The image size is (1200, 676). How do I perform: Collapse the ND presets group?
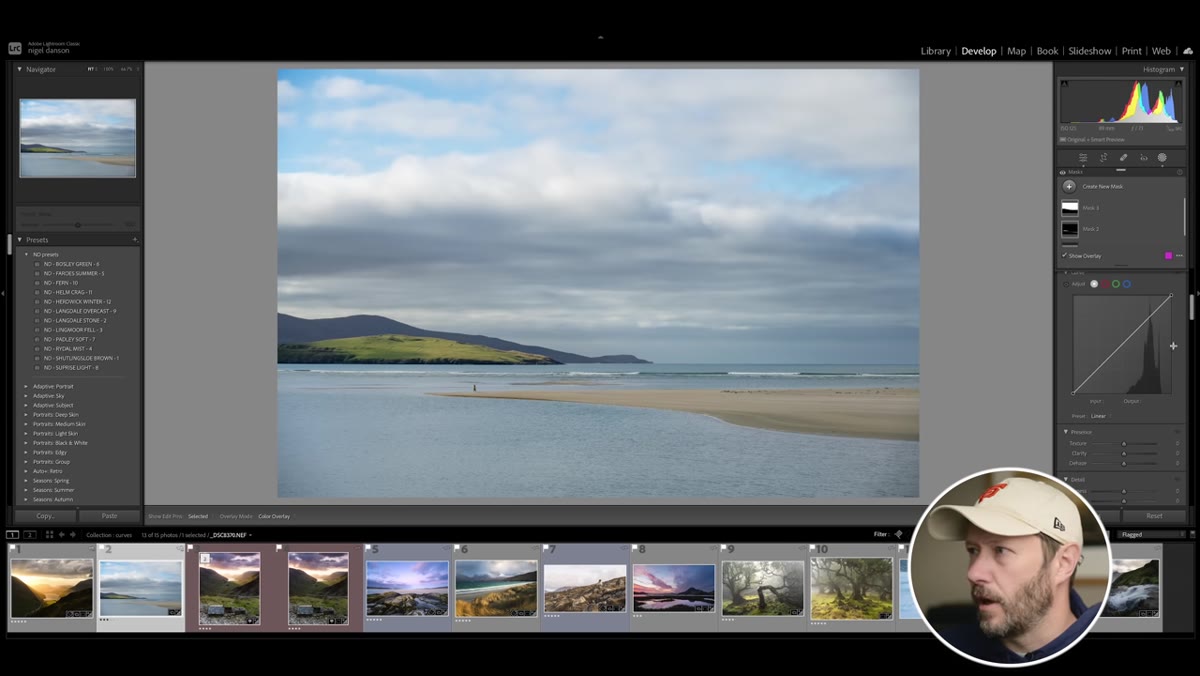click(x=27, y=254)
